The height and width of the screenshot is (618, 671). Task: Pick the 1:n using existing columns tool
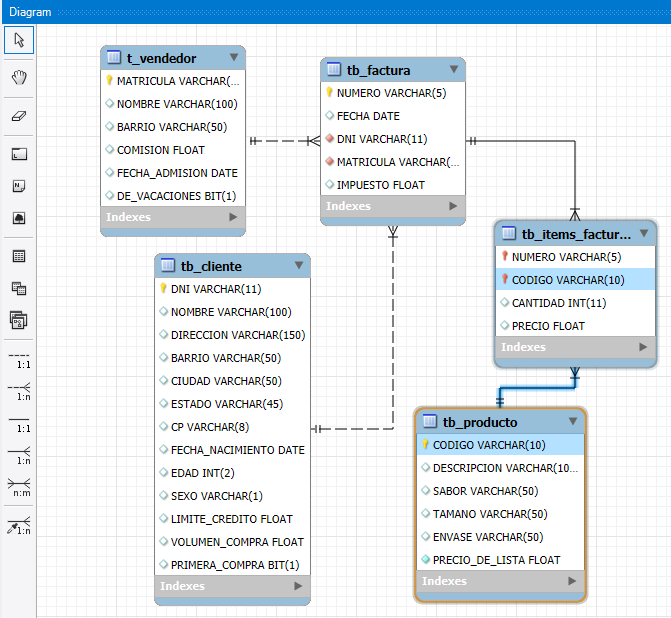(x=19, y=526)
